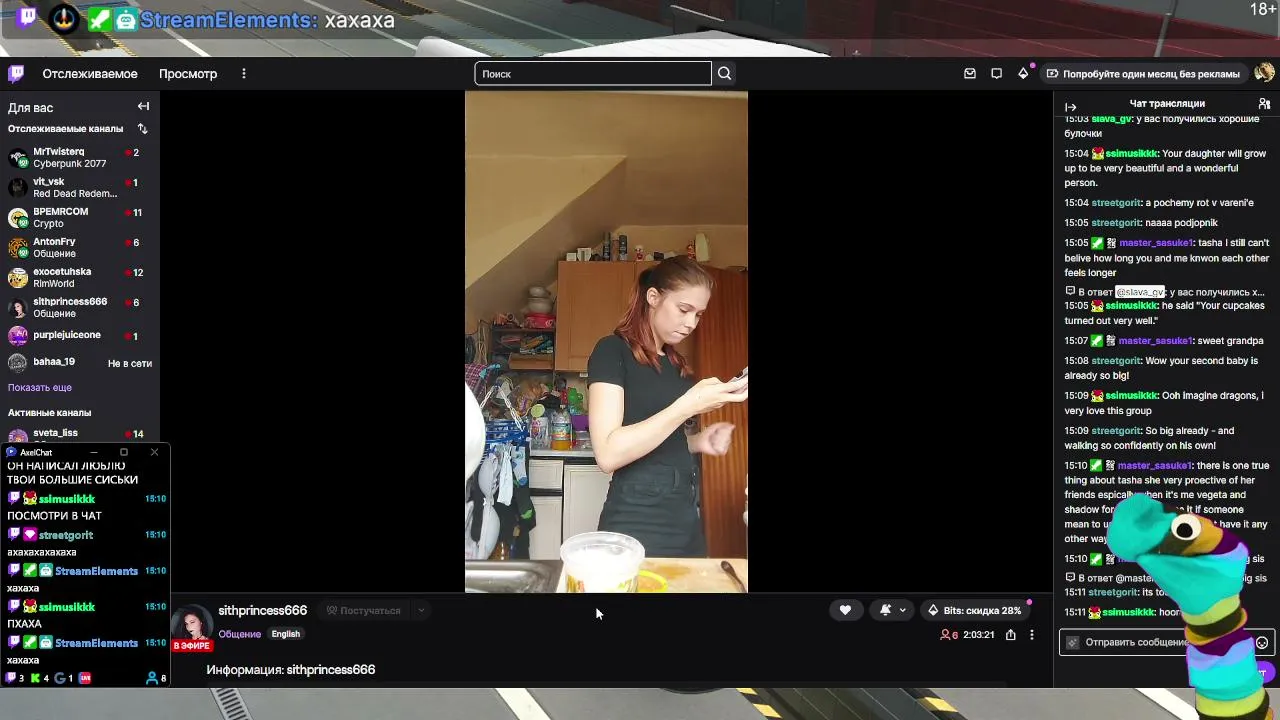Click Показать еще link in sidebar
This screenshot has height=720, width=1280.
coord(40,387)
